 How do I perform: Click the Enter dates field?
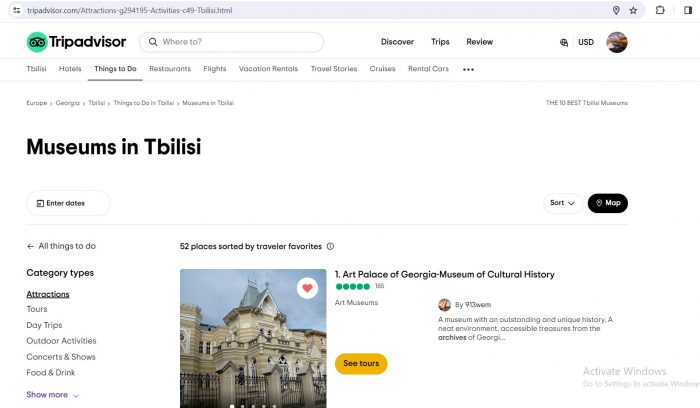(x=68, y=203)
